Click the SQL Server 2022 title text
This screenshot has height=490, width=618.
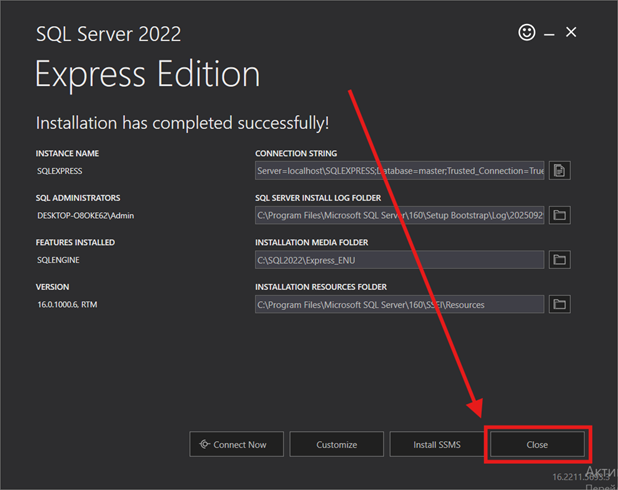[x=108, y=34]
